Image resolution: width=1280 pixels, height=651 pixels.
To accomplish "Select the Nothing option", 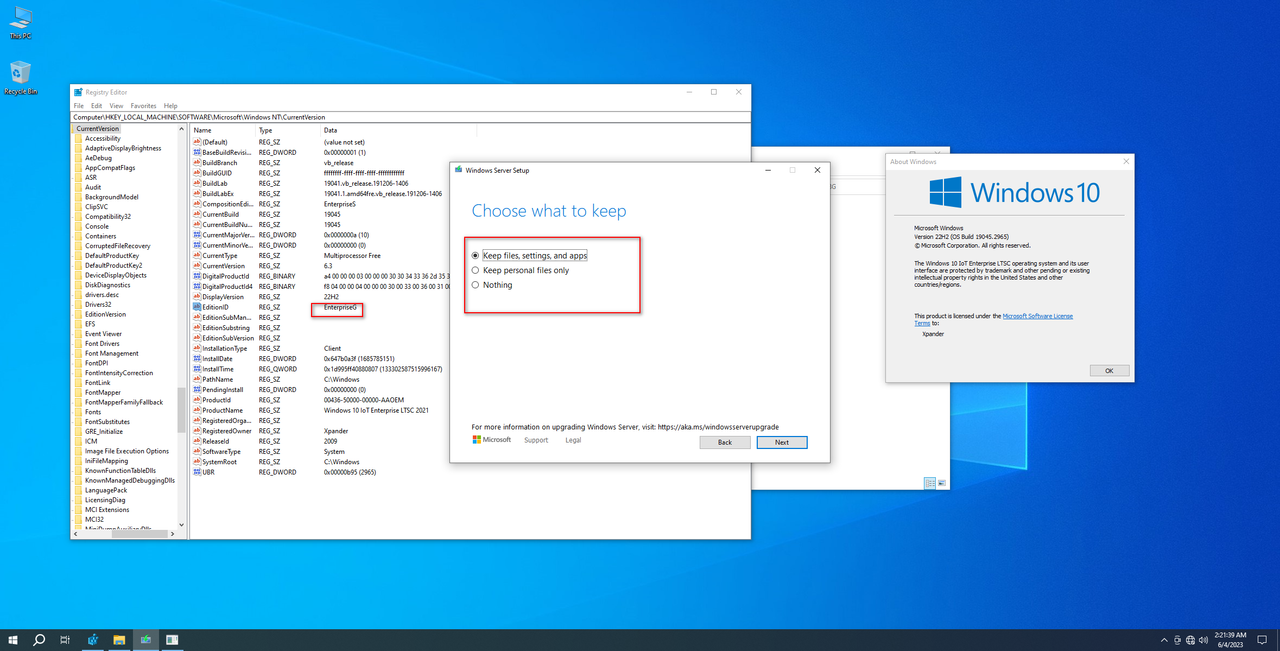I will pos(492,285).
